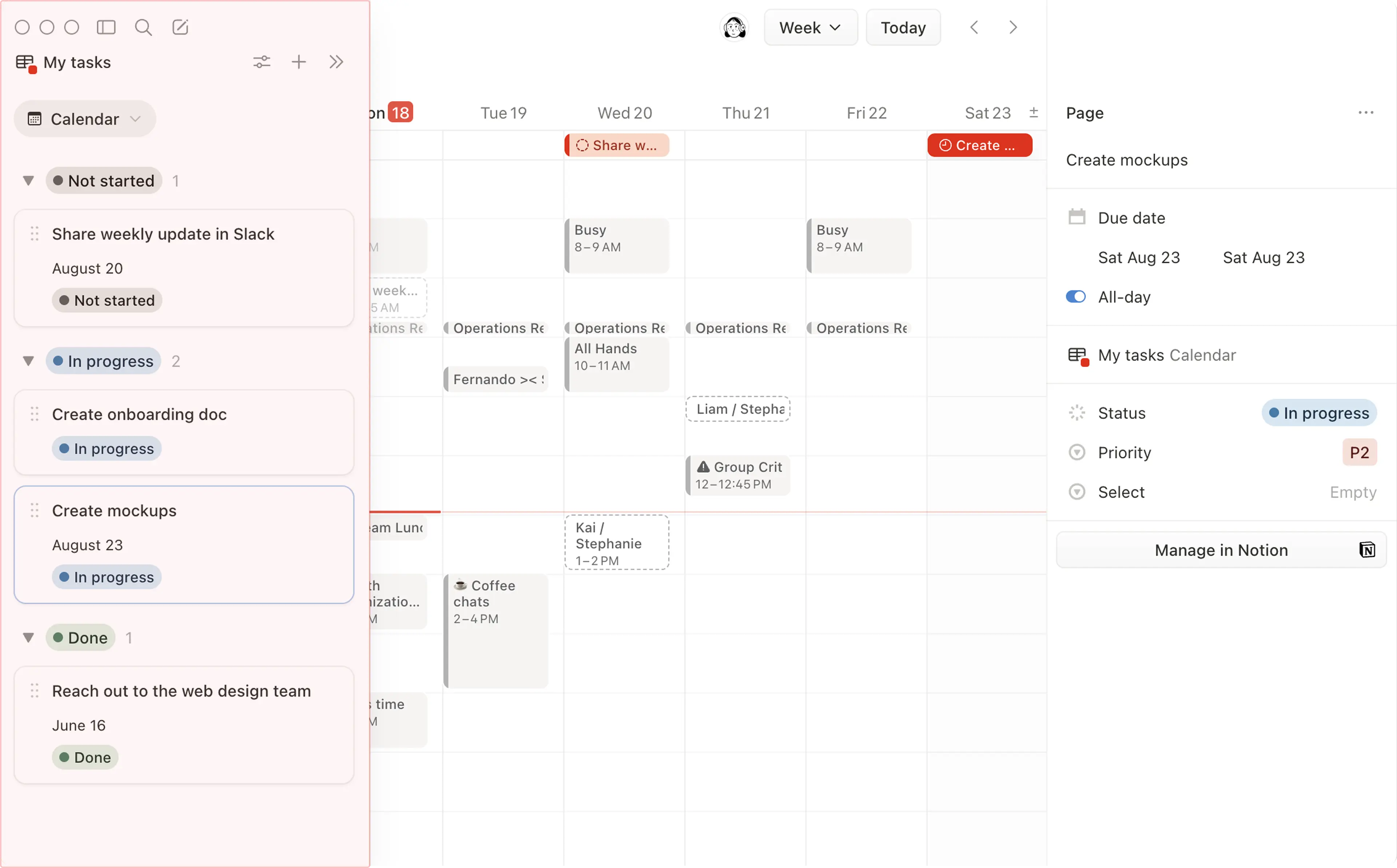The height and width of the screenshot is (868, 1397).
Task: Add a new task with plus icon
Action: coord(298,62)
